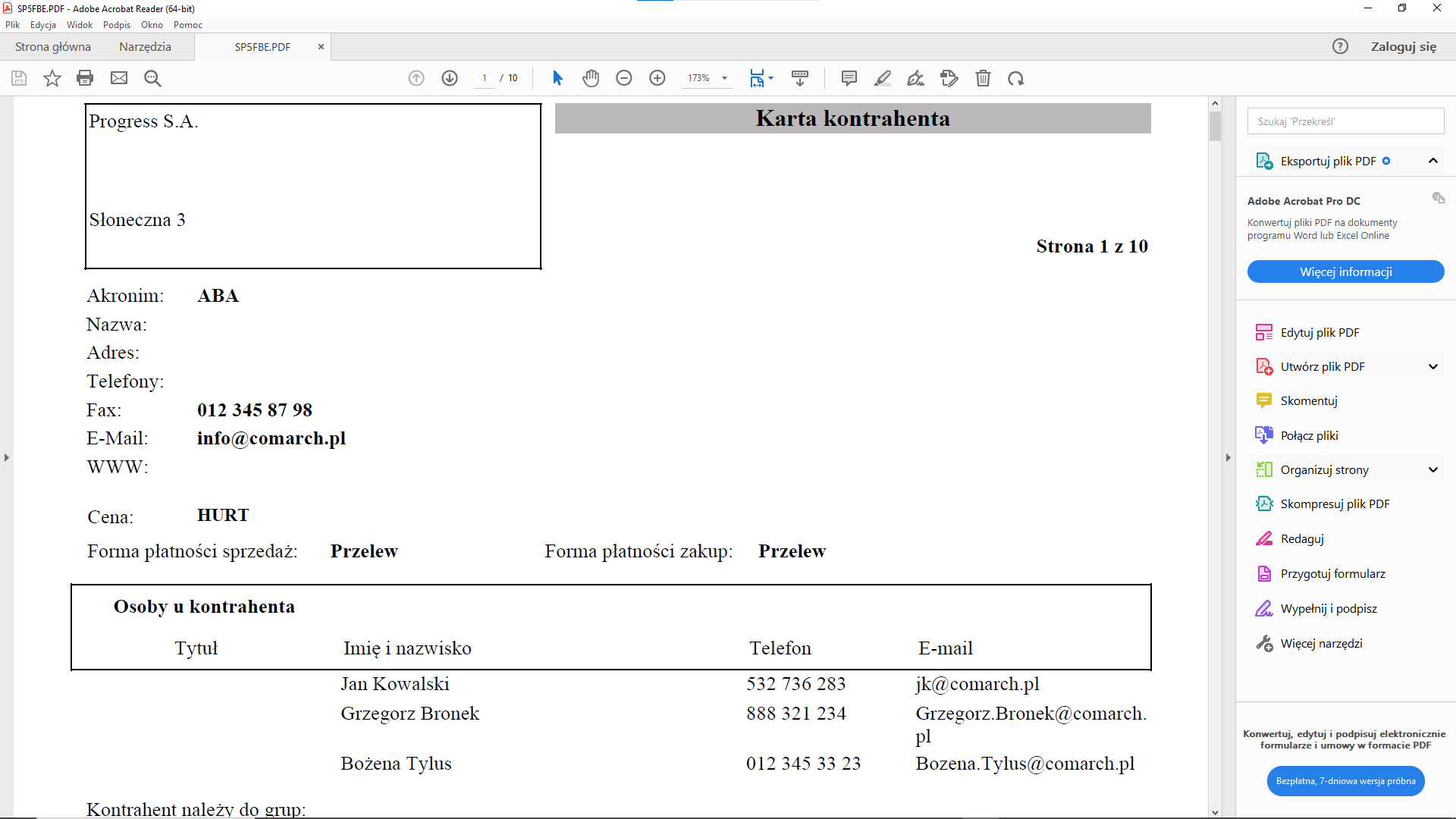Open the Pomoc menu

pyautogui.click(x=188, y=25)
